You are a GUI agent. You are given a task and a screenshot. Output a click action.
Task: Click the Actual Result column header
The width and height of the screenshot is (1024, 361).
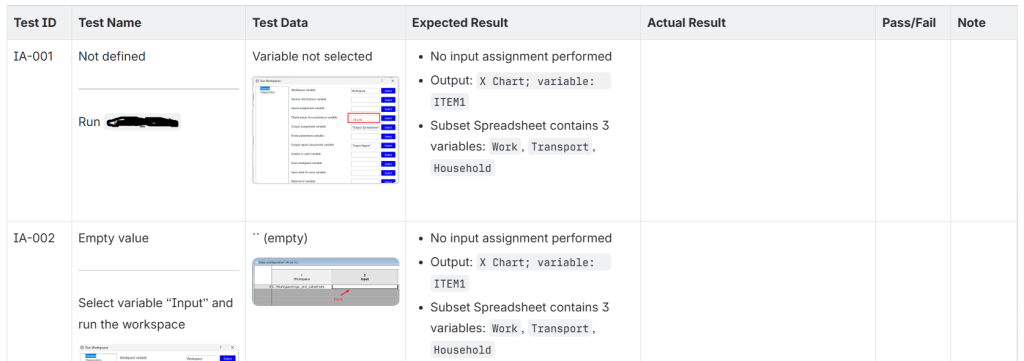[x=686, y=23]
